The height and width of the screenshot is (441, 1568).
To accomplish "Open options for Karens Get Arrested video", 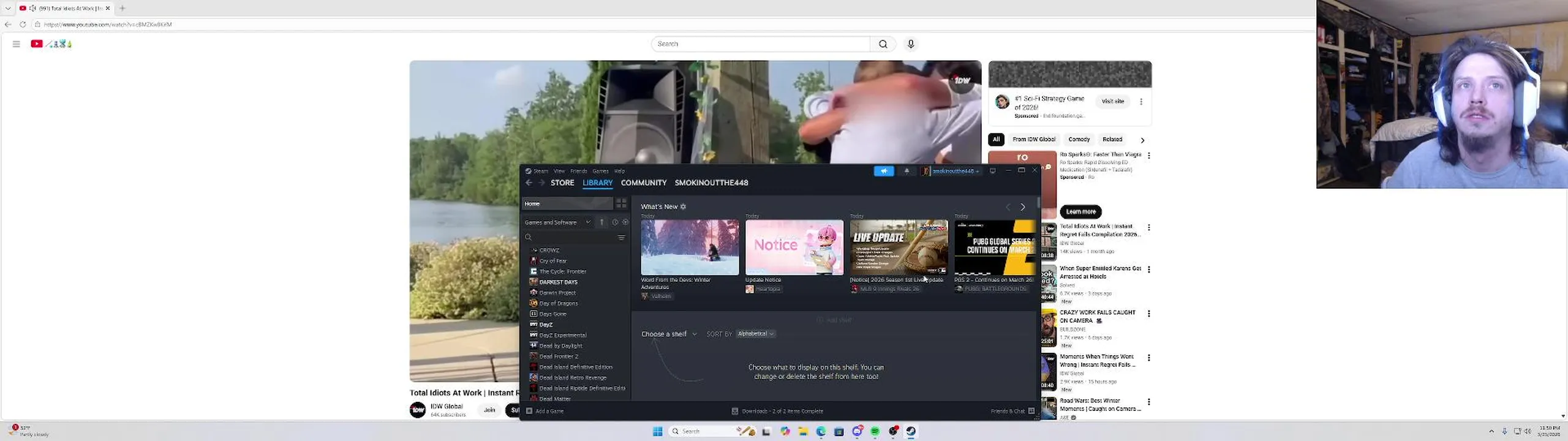I will [1148, 269].
